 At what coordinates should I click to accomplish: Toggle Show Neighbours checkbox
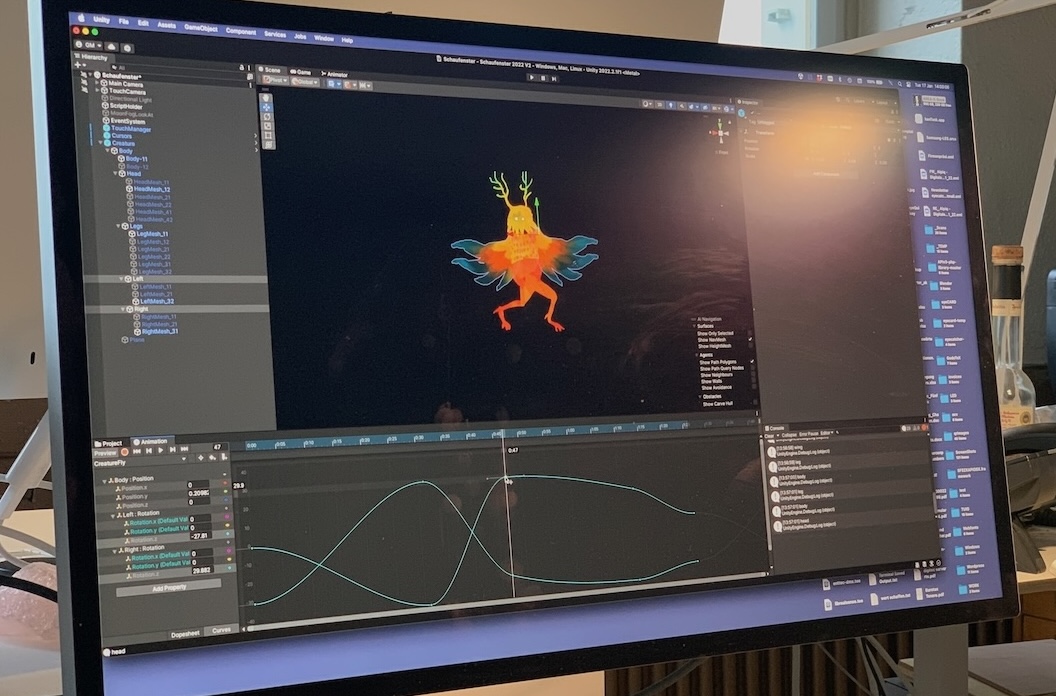coord(754,374)
